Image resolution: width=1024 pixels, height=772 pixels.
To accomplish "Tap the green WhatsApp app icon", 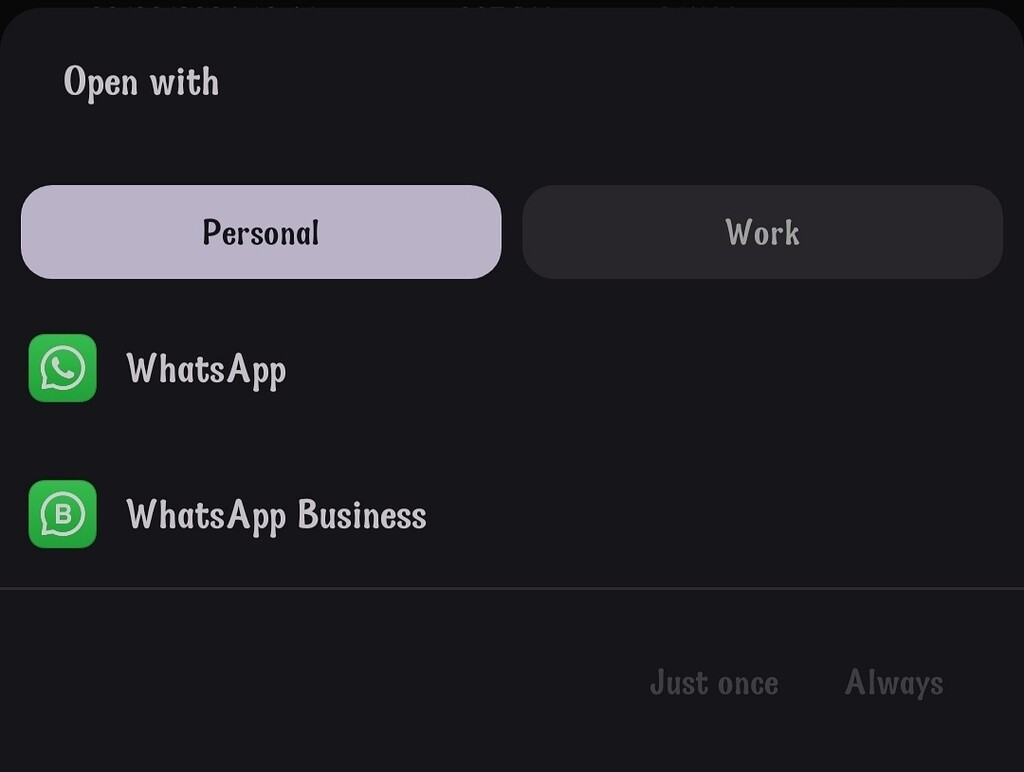I will click(x=62, y=368).
